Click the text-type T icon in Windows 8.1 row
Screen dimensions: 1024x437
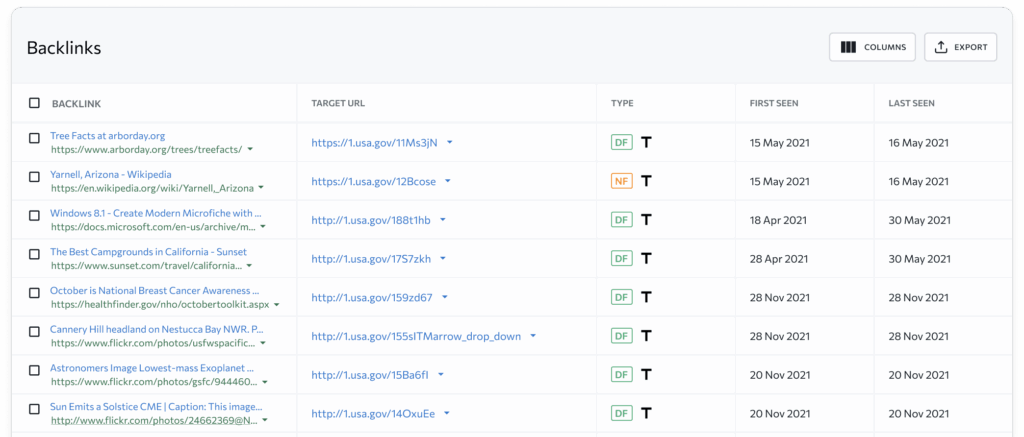pyautogui.click(x=647, y=219)
